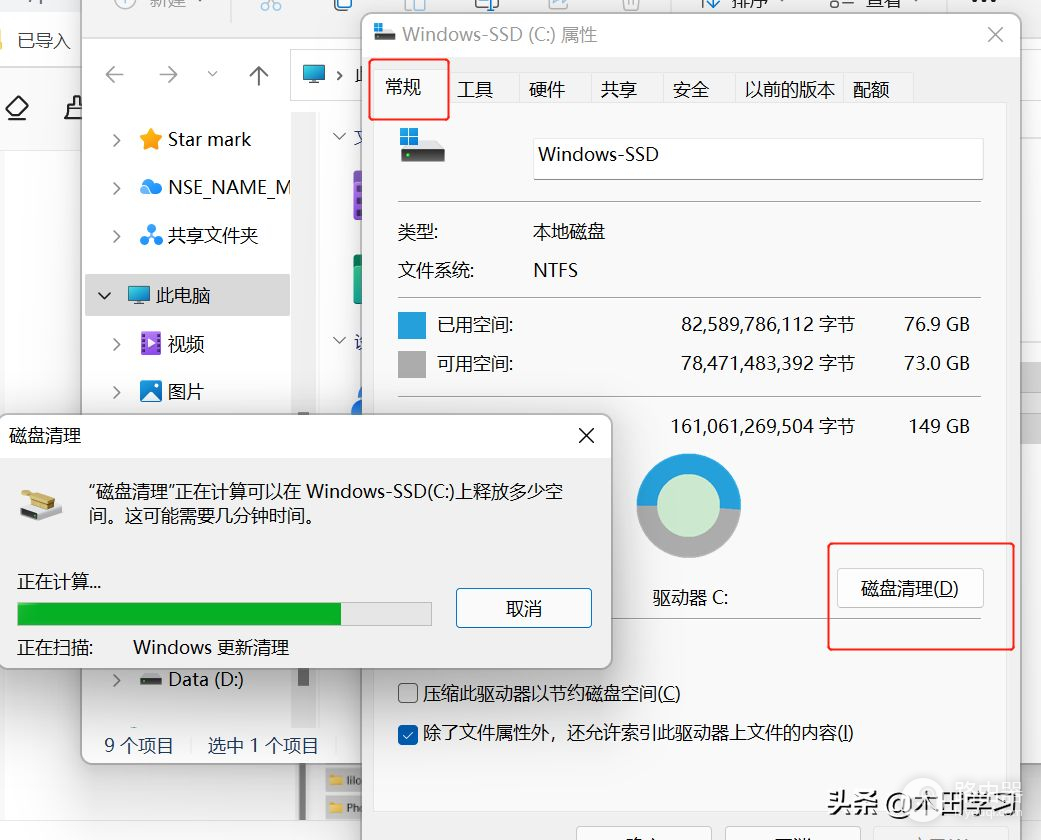This screenshot has width=1041, height=840.
Task: Click the blue 已用空间 color swatch
Action: (412, 325)
